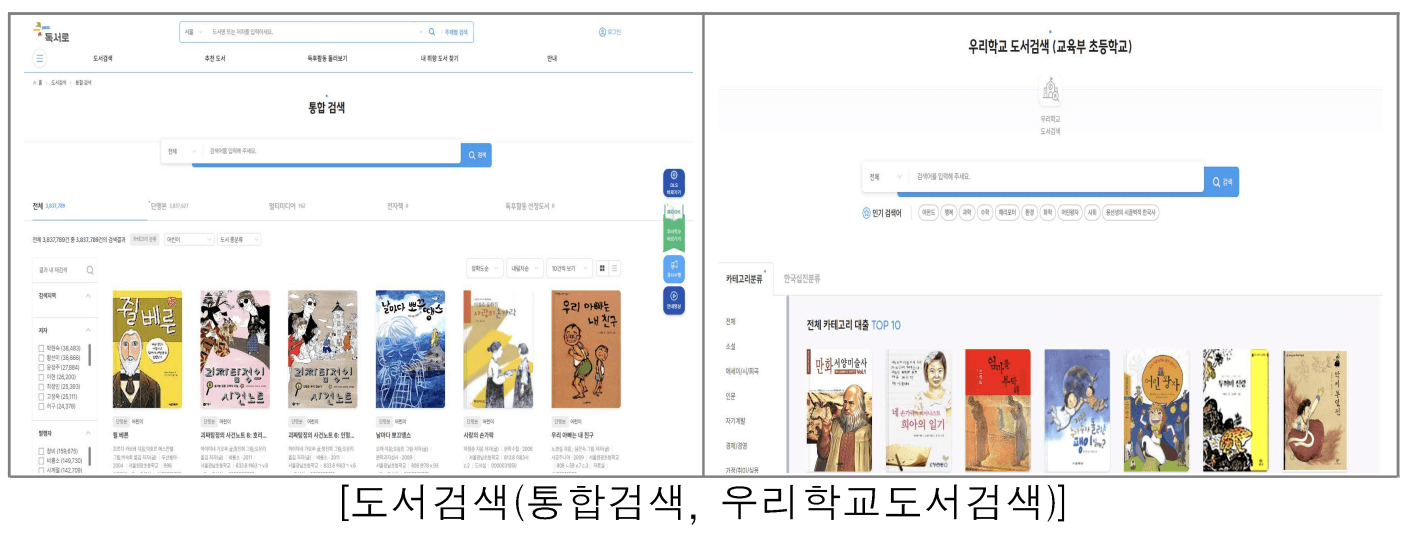Viewport: 1406px width, 536px height.
Task: Open the 쥘 베른 book cover
Action: pyautogui.click(x=147, y=349)
